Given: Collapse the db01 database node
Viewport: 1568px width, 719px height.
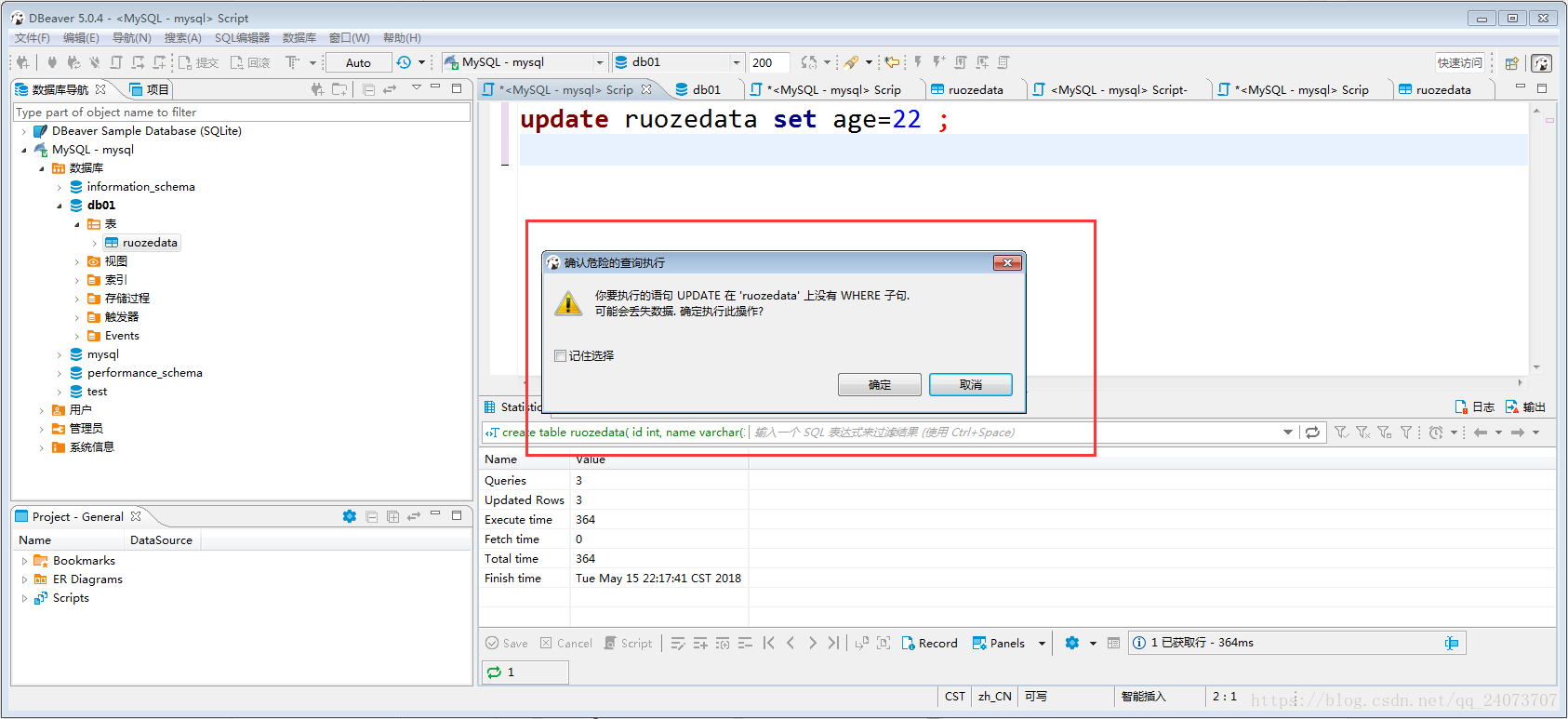Looking at the screenshot, I should point(60,206).
